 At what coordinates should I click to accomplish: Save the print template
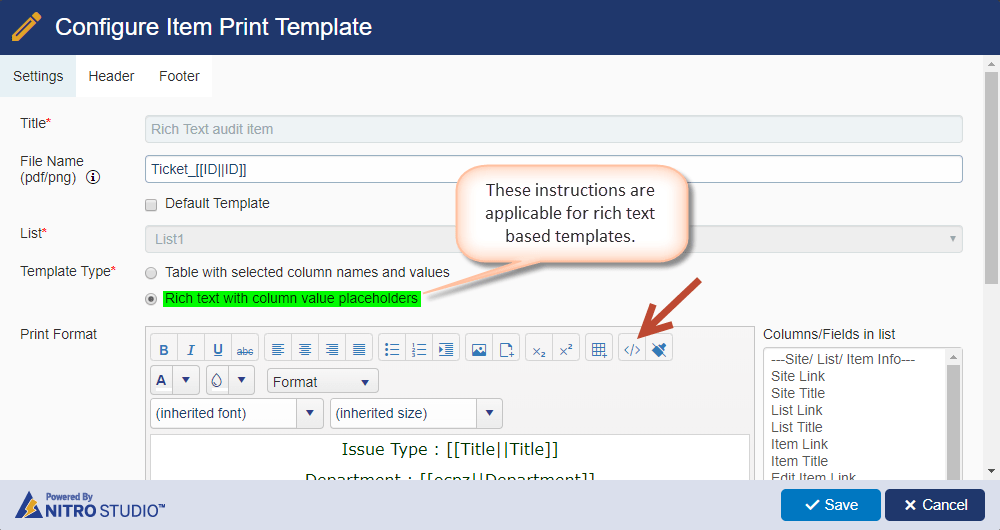click(830, 505)
